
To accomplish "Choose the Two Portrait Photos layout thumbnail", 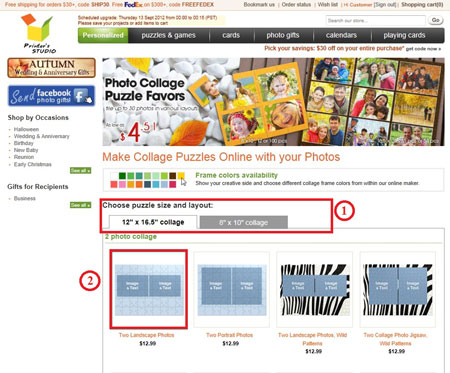I will point(232,289).
